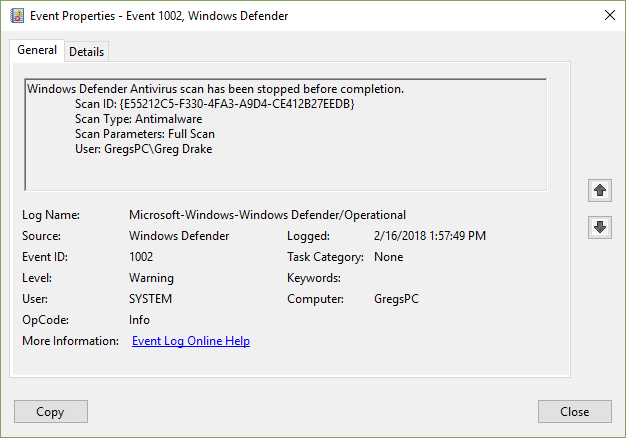Click the Event ID value 1002
The height and width of the screenshot is (438, 626).
point(141,257)
